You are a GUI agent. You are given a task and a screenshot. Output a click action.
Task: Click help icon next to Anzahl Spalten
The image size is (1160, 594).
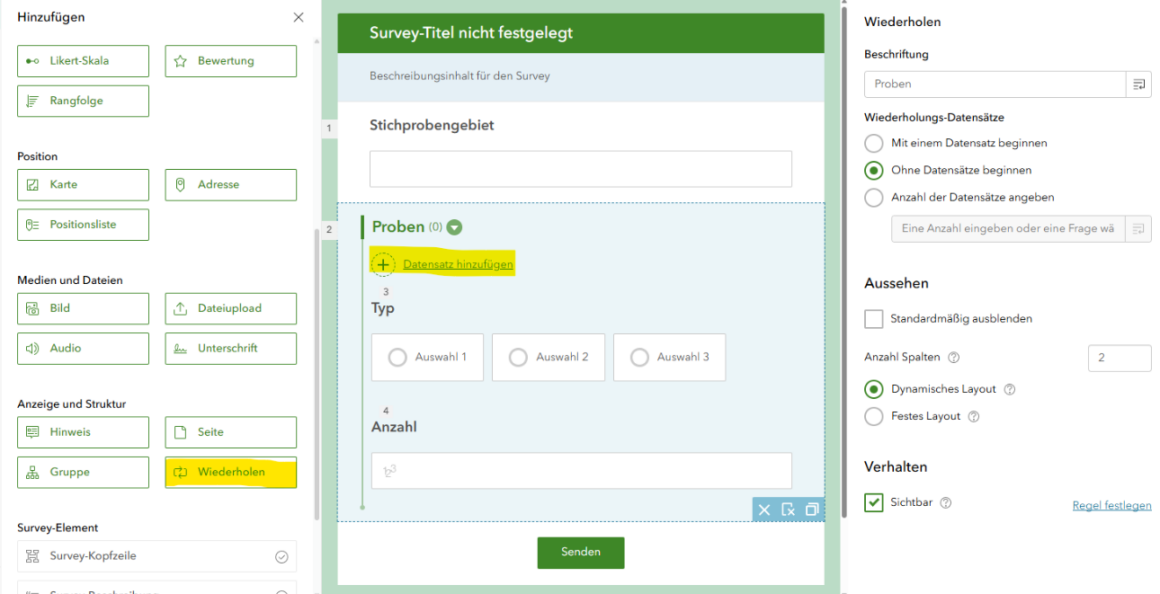(954, 357)
